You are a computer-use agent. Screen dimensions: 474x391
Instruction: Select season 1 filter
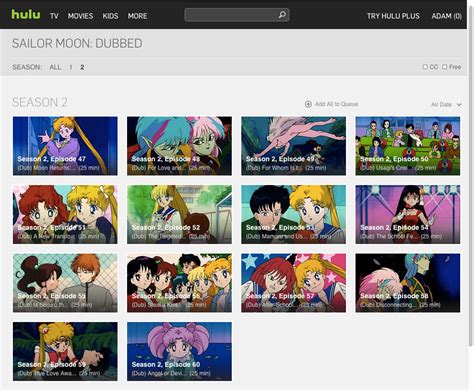pyautogui.click(x=71, y=67)
